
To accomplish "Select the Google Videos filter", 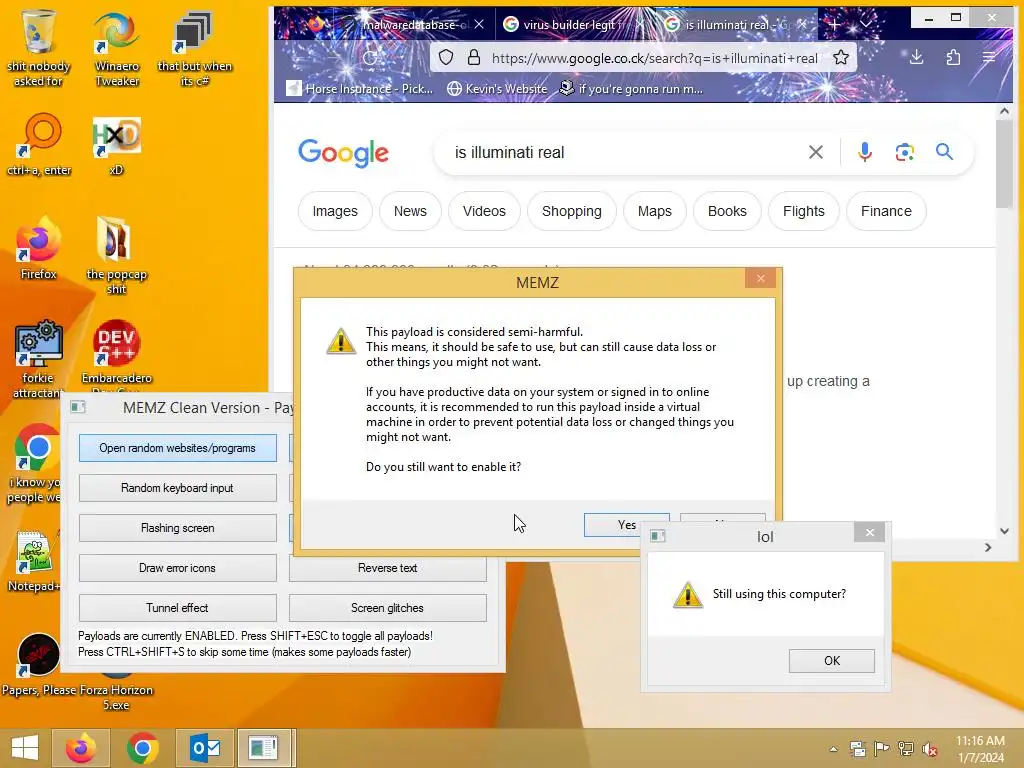I will pos(484,211).
